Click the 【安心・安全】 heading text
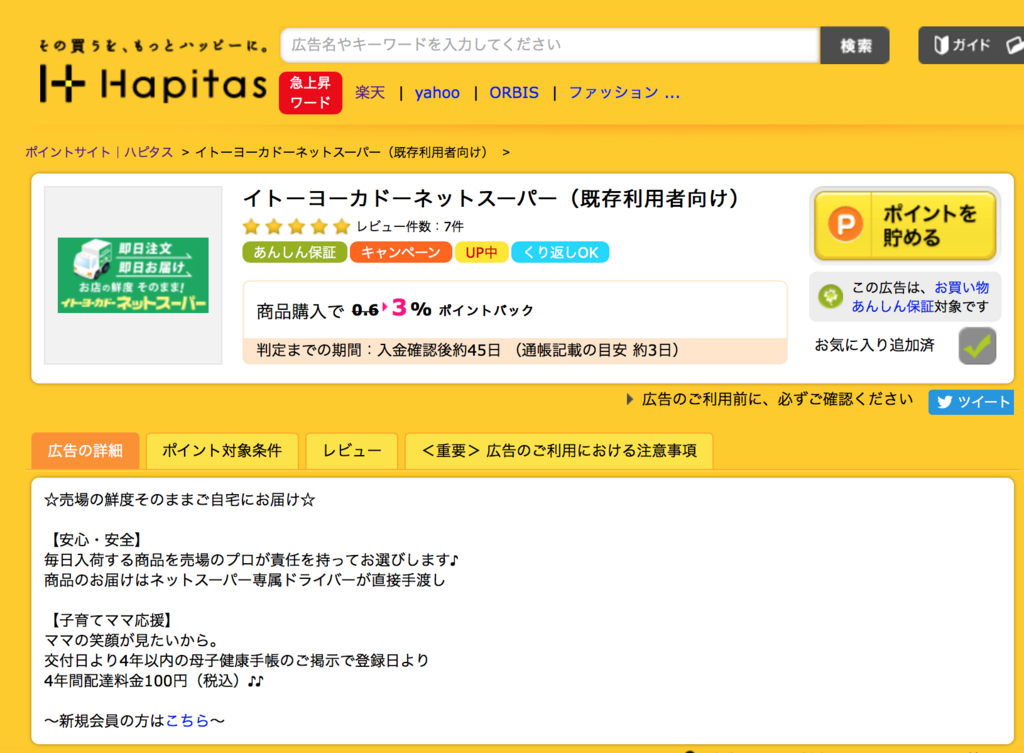 click(94, 539)
